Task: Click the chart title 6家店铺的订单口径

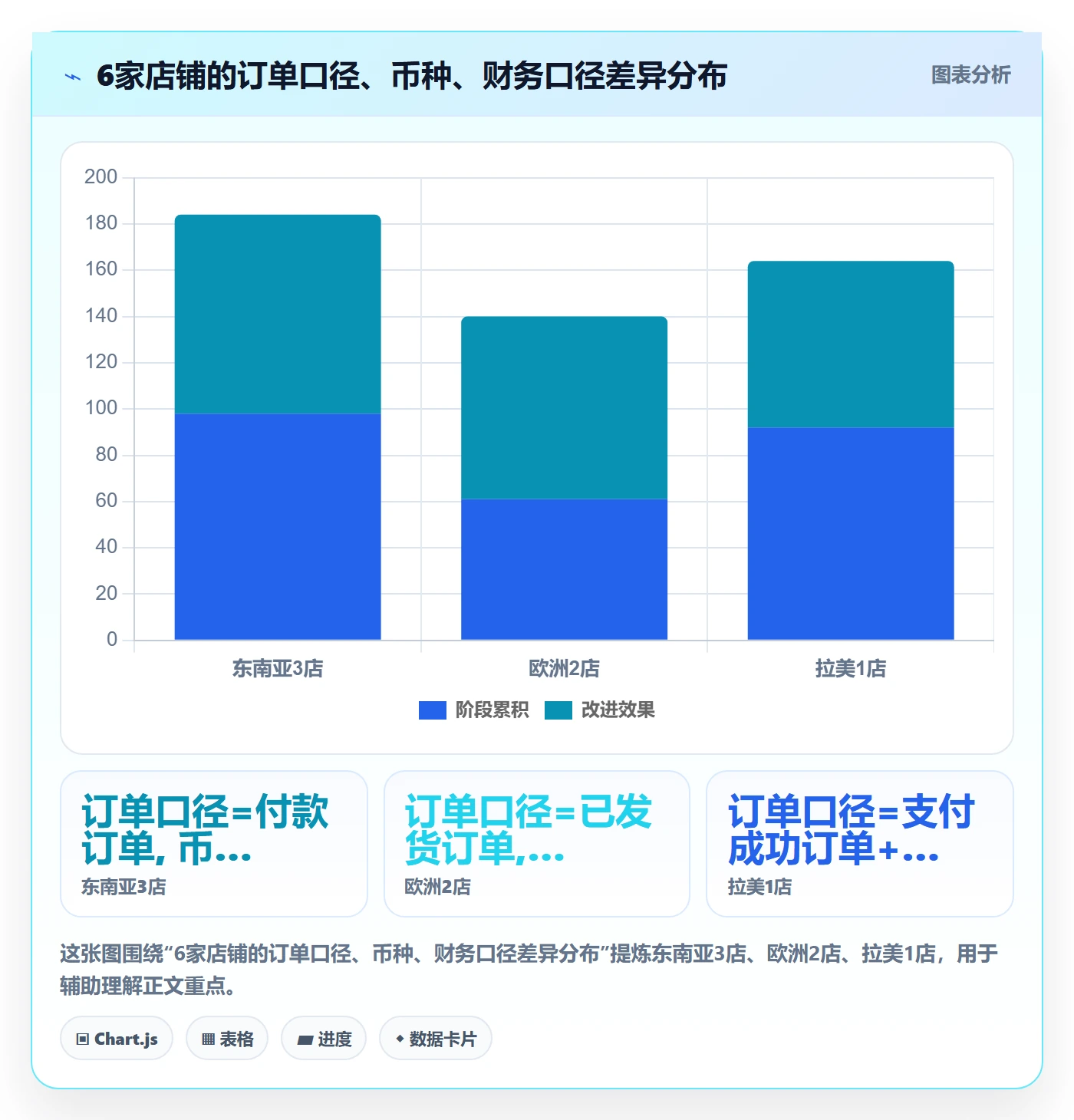Action: pos(412,76)
